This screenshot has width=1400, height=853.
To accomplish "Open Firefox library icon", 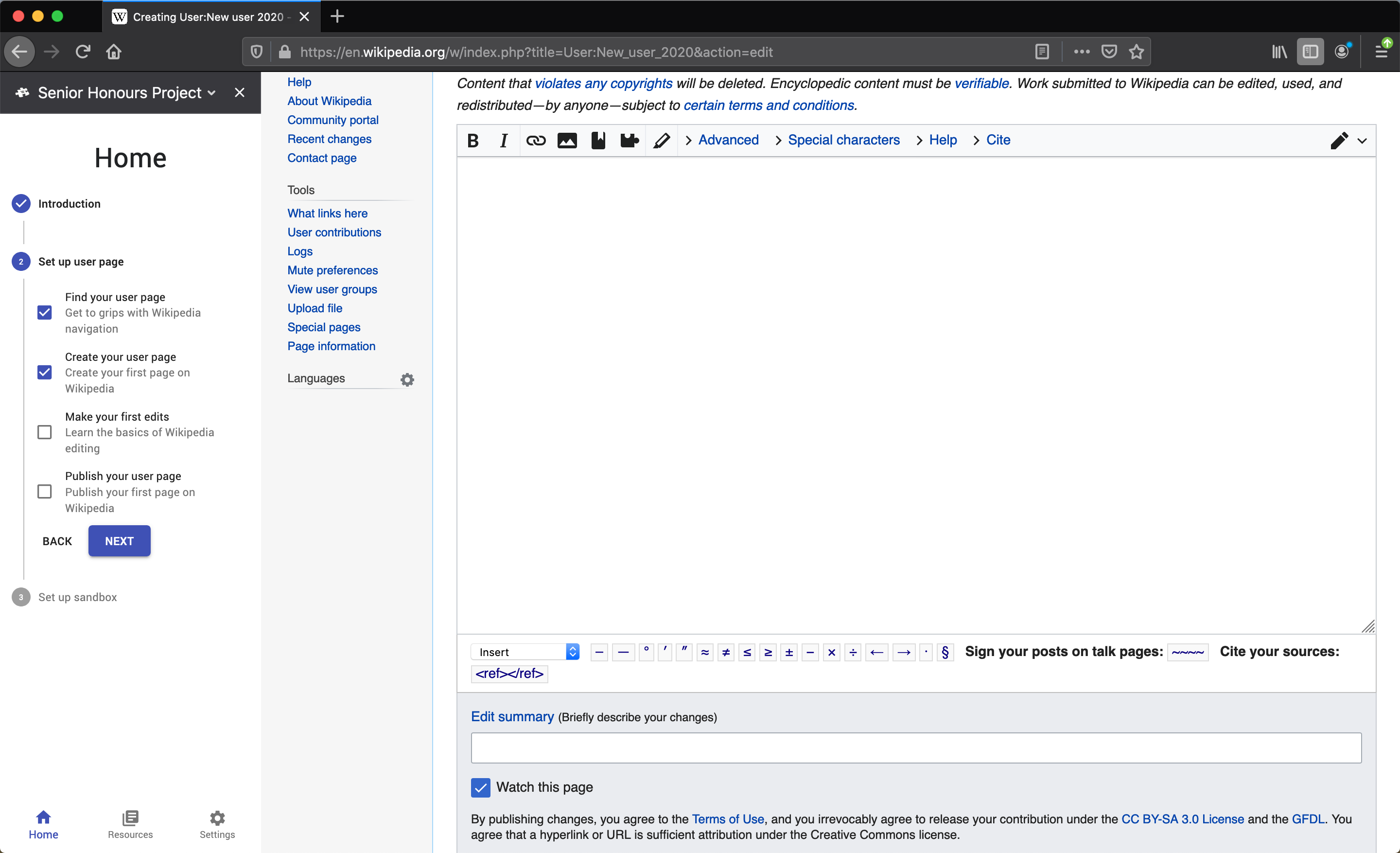I will point(1279,52).
